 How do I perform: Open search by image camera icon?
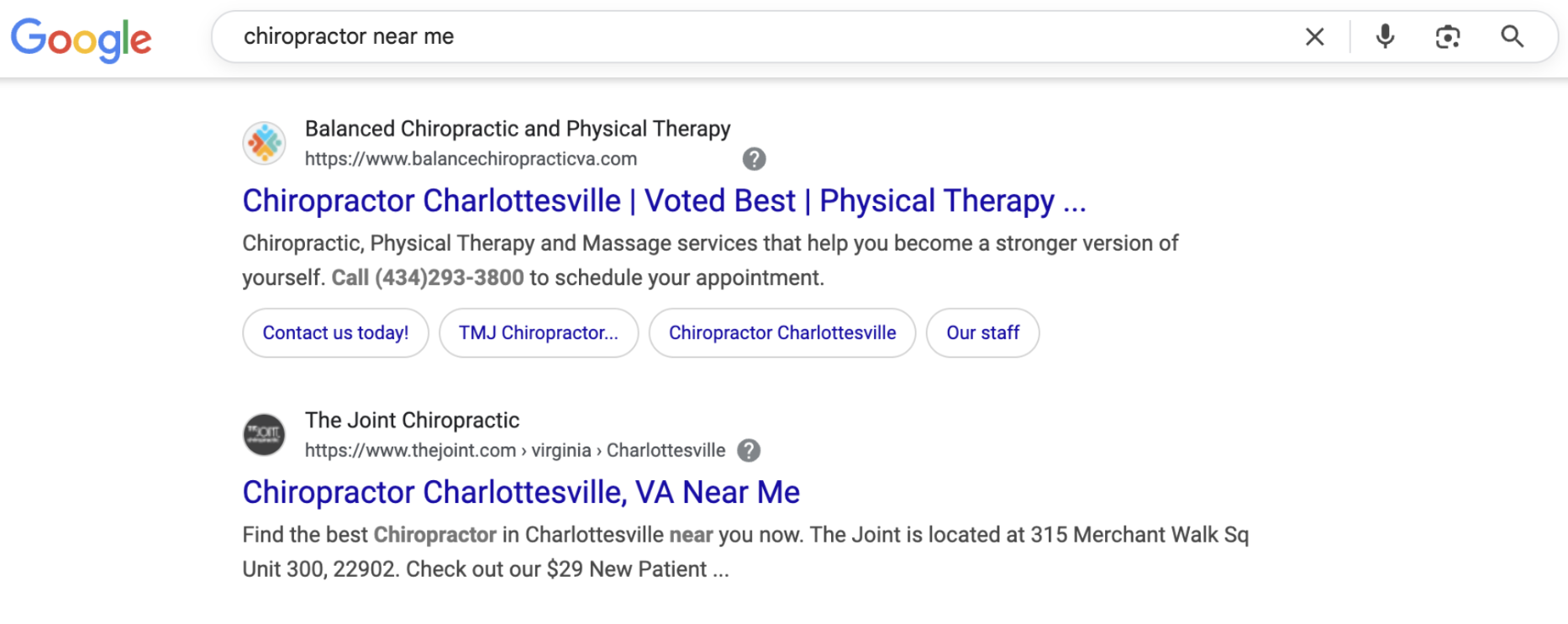coord(1448,37)
